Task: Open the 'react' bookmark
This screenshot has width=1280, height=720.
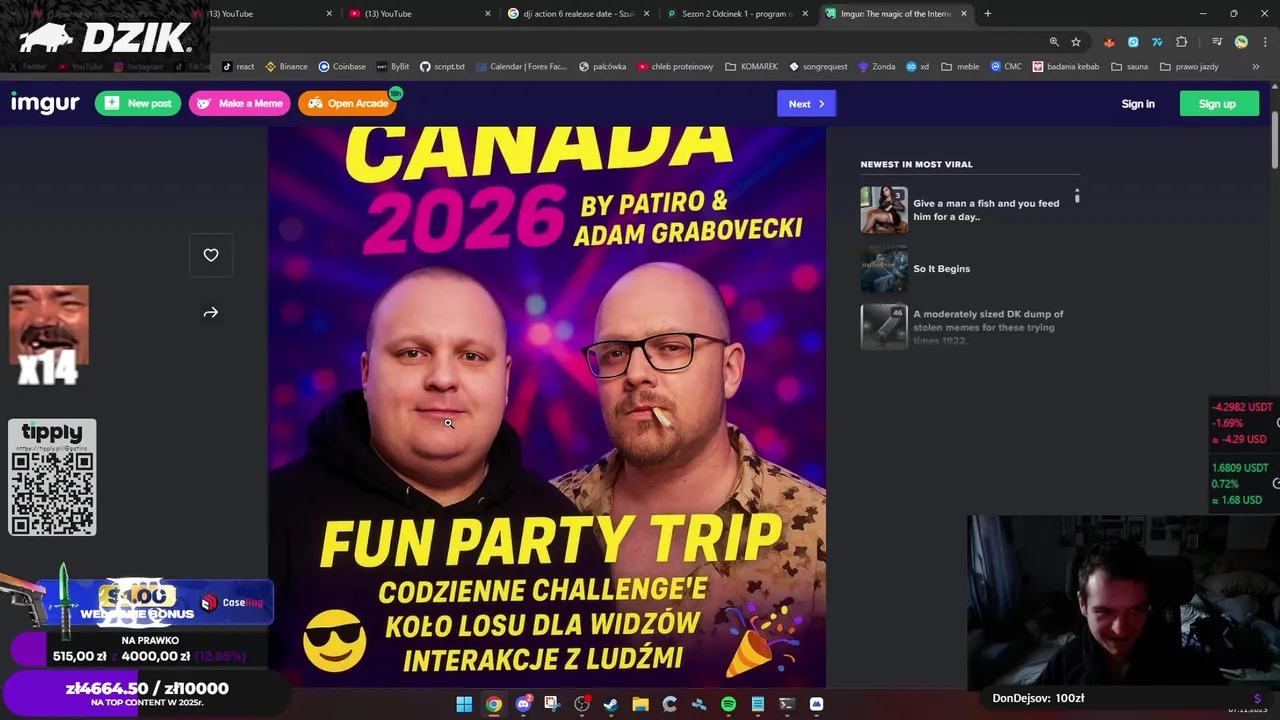Action: 238,67
